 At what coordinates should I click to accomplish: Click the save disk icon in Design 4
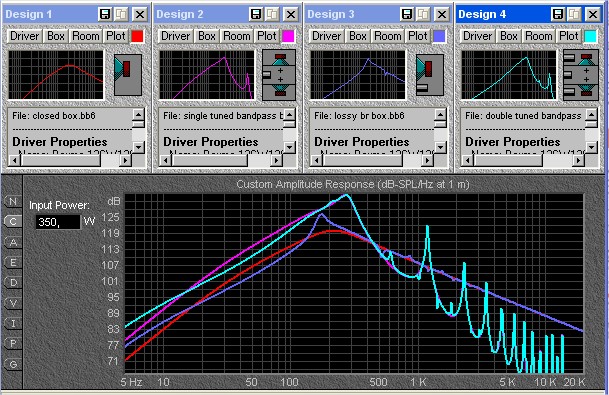point(558,15)
